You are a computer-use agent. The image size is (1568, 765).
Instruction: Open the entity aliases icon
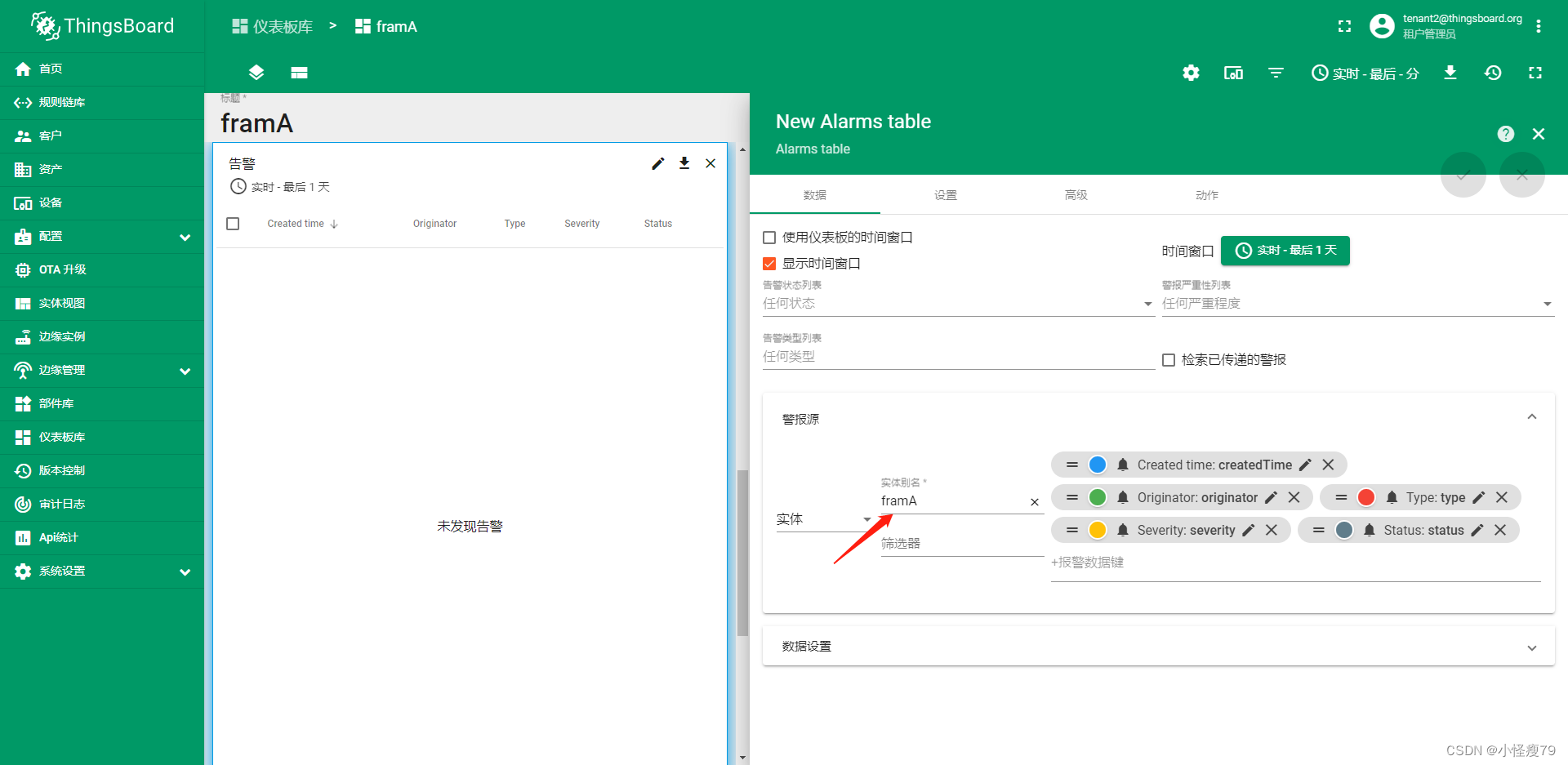pyautogui.click(x=1233, y=73)
